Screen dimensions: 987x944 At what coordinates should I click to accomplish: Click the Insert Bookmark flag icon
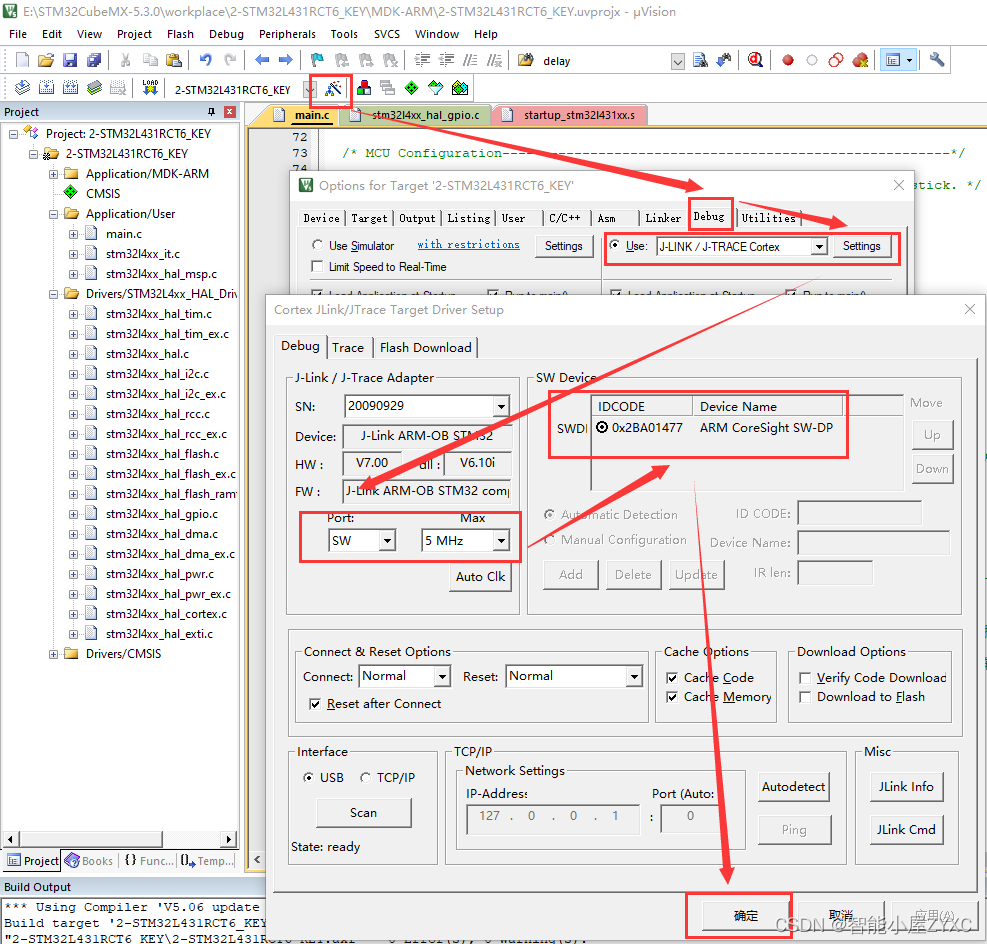(x=317, y=60)
